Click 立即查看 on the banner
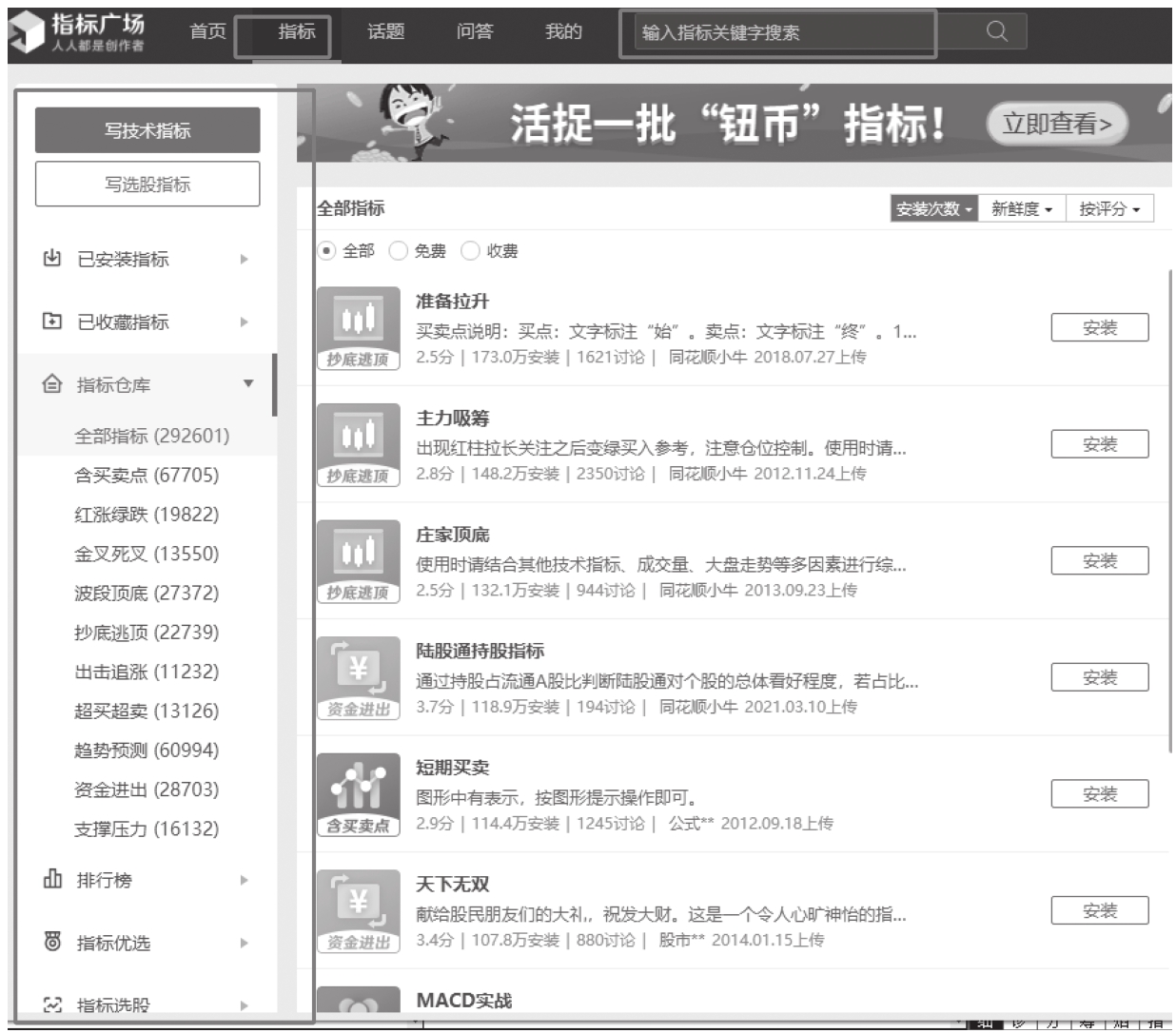Viewport: 1176px width, 1033px height. pyautogui.click(x=1056, y=124)
